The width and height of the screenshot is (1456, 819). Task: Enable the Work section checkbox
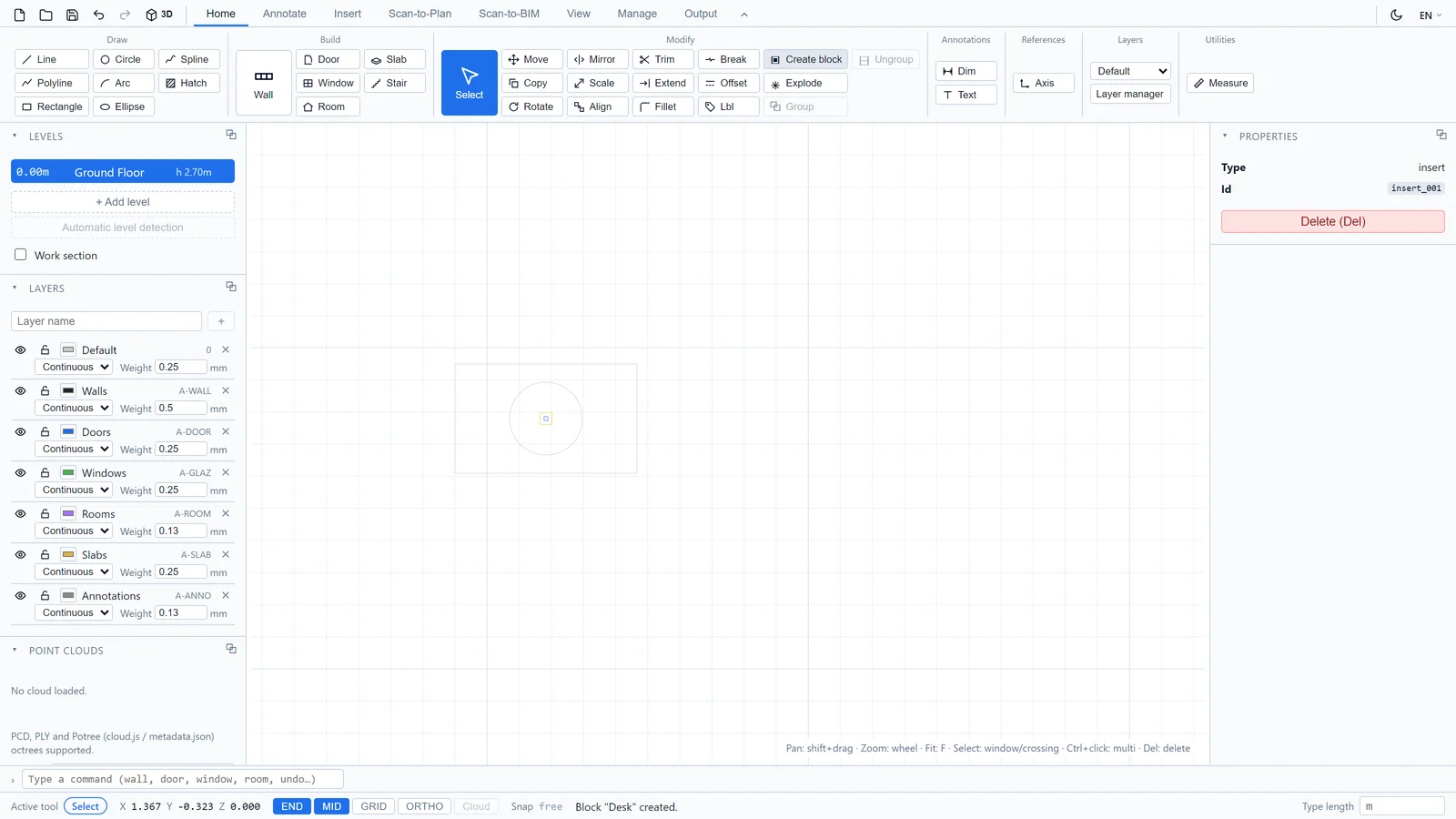click(x=20, y=255)
